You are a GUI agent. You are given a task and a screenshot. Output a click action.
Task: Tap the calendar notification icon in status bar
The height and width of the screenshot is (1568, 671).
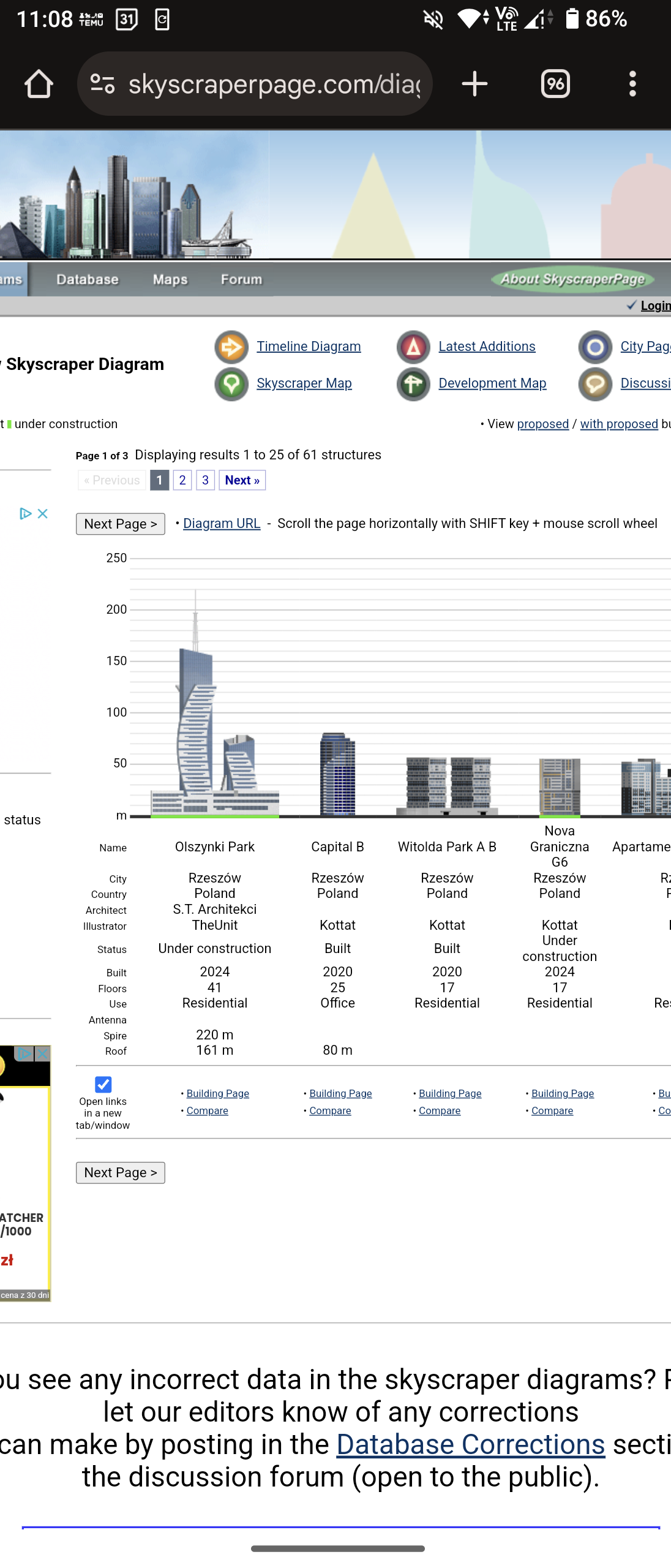pyautogui.click(x=127, y=19)
